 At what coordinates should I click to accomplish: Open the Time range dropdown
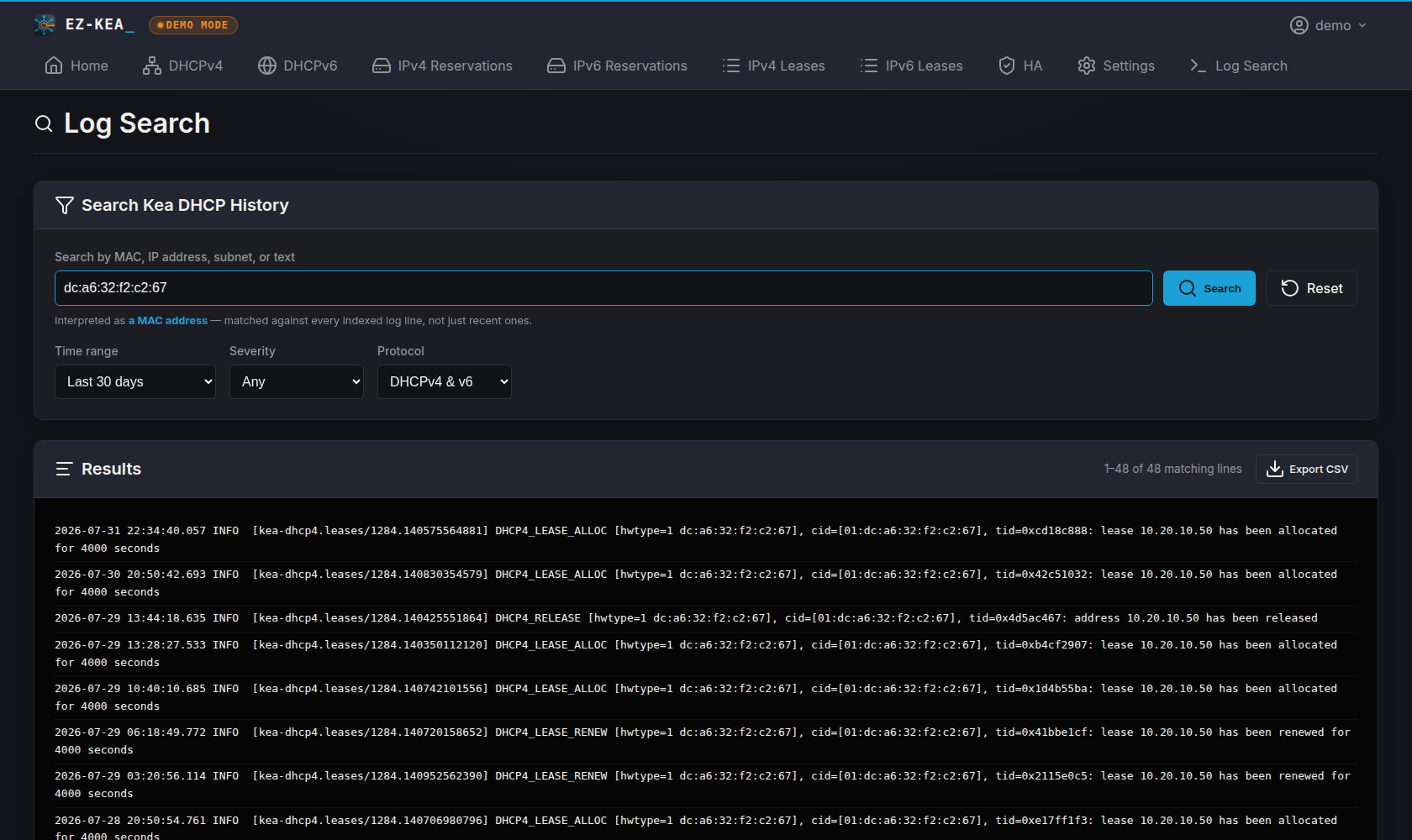(135, 381)
